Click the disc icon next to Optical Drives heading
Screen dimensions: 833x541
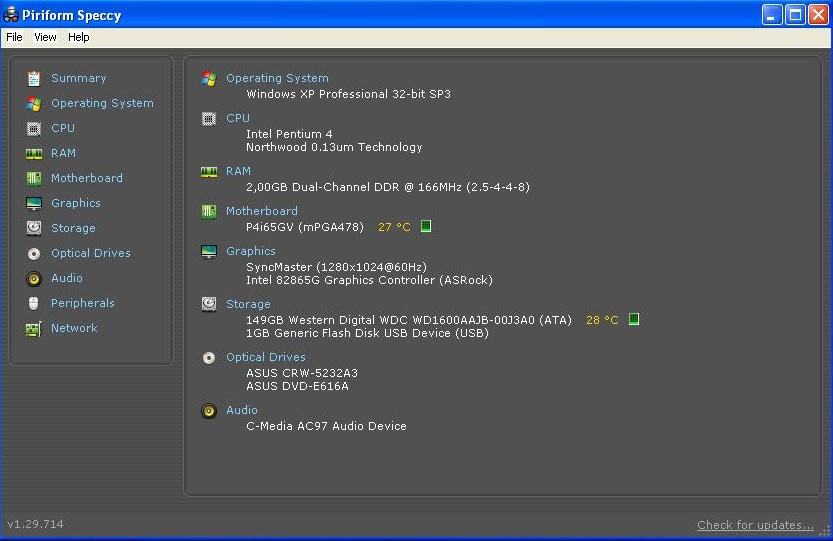(x=209, y=358)
